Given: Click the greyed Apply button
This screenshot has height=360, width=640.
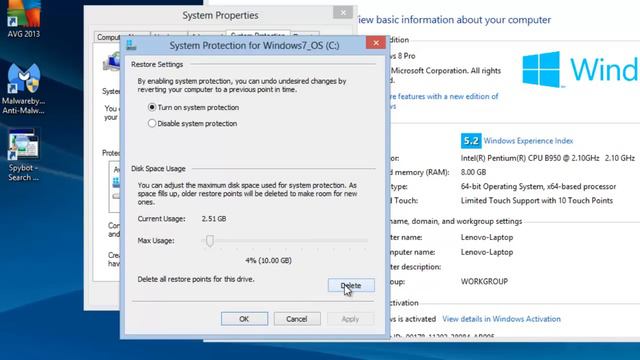Looking at the screenshot, I should click(x=350, y=319).
